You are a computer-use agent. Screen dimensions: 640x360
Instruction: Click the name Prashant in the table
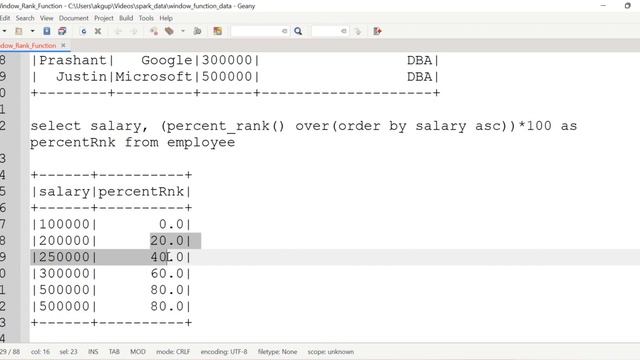coord(73,60)
